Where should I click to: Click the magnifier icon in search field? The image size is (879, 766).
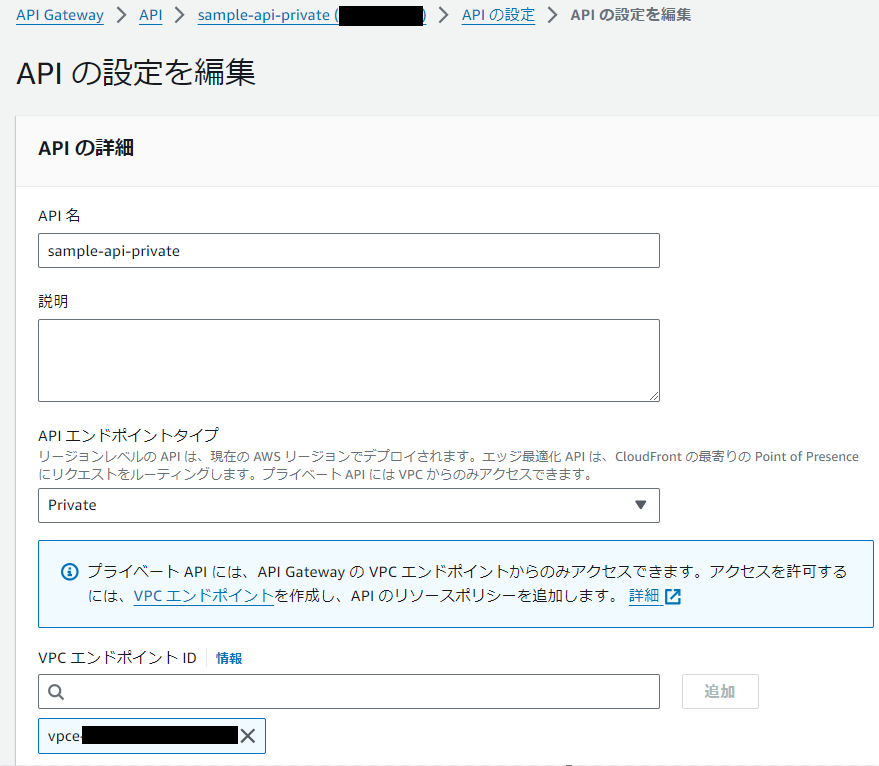55,692
